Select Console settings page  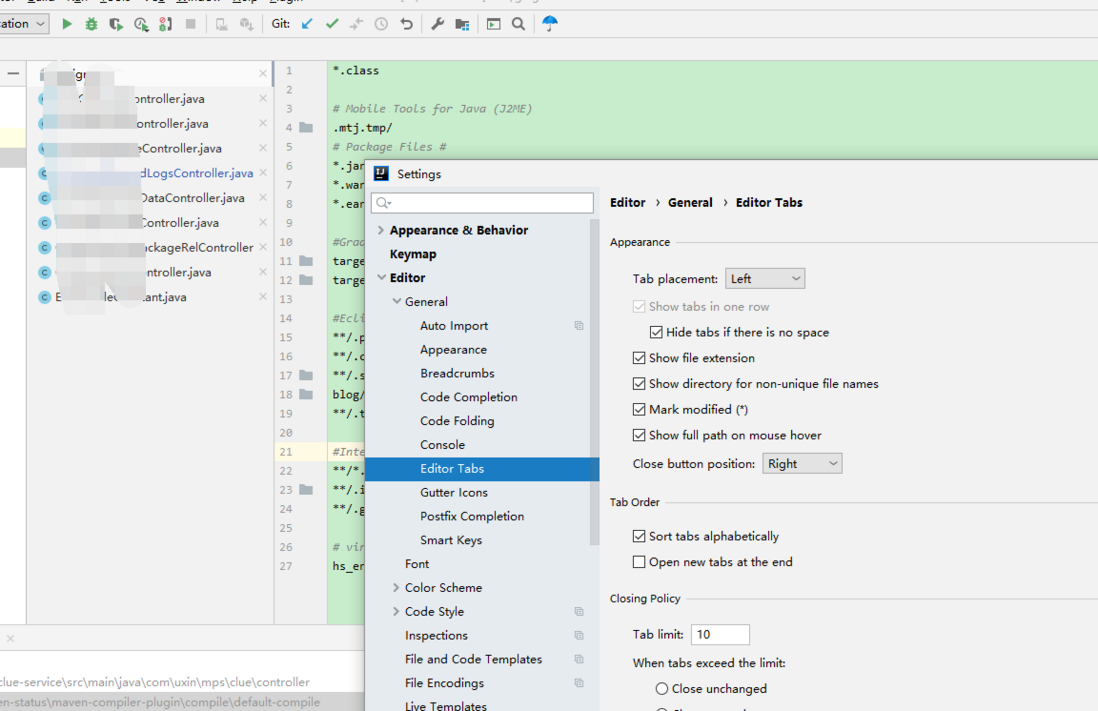442,444
